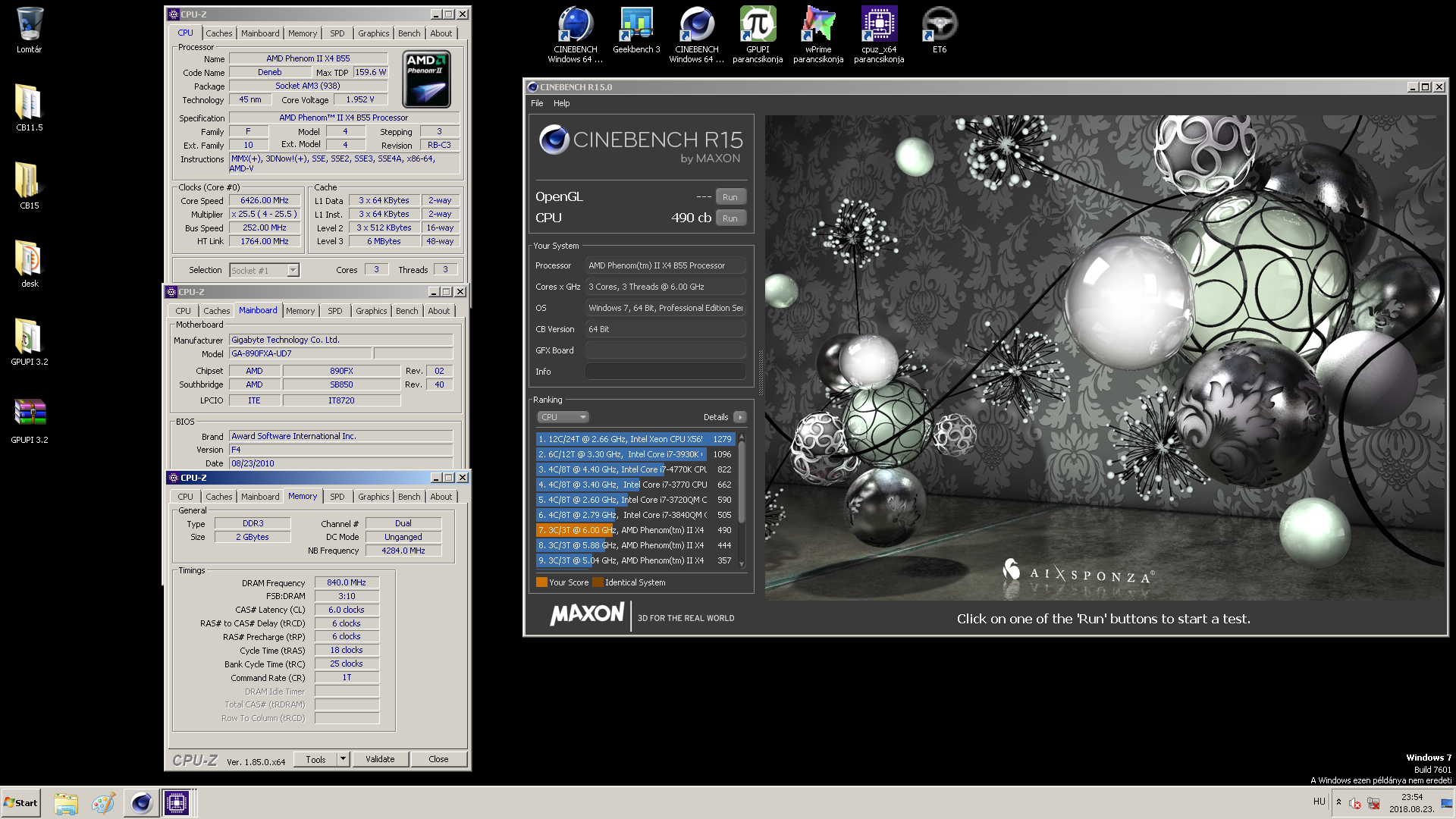Click Core Speed value 6426.00 MHz

pos(265,201)
